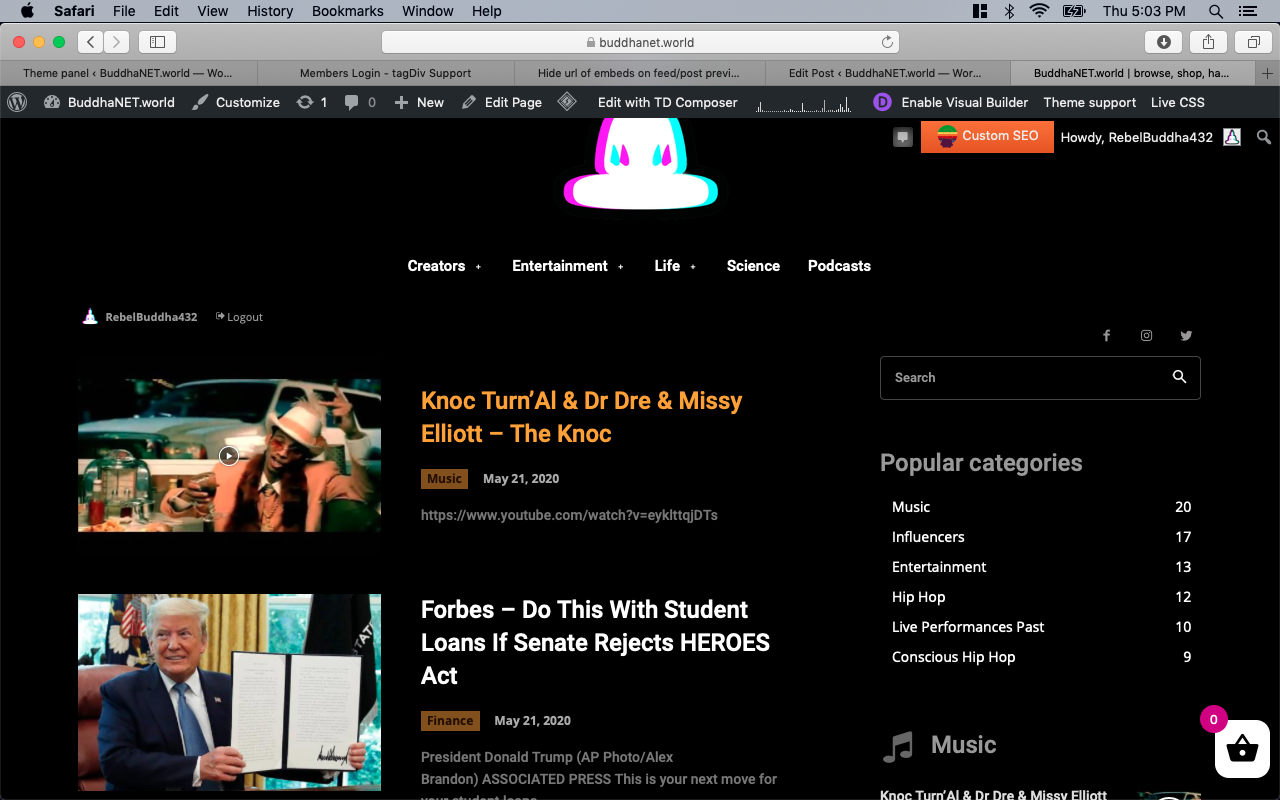Image resolution: width=1280 pixels, height=800 pixels.
Task: Click Safari's back navigation arrow
Action: point(91,41)
